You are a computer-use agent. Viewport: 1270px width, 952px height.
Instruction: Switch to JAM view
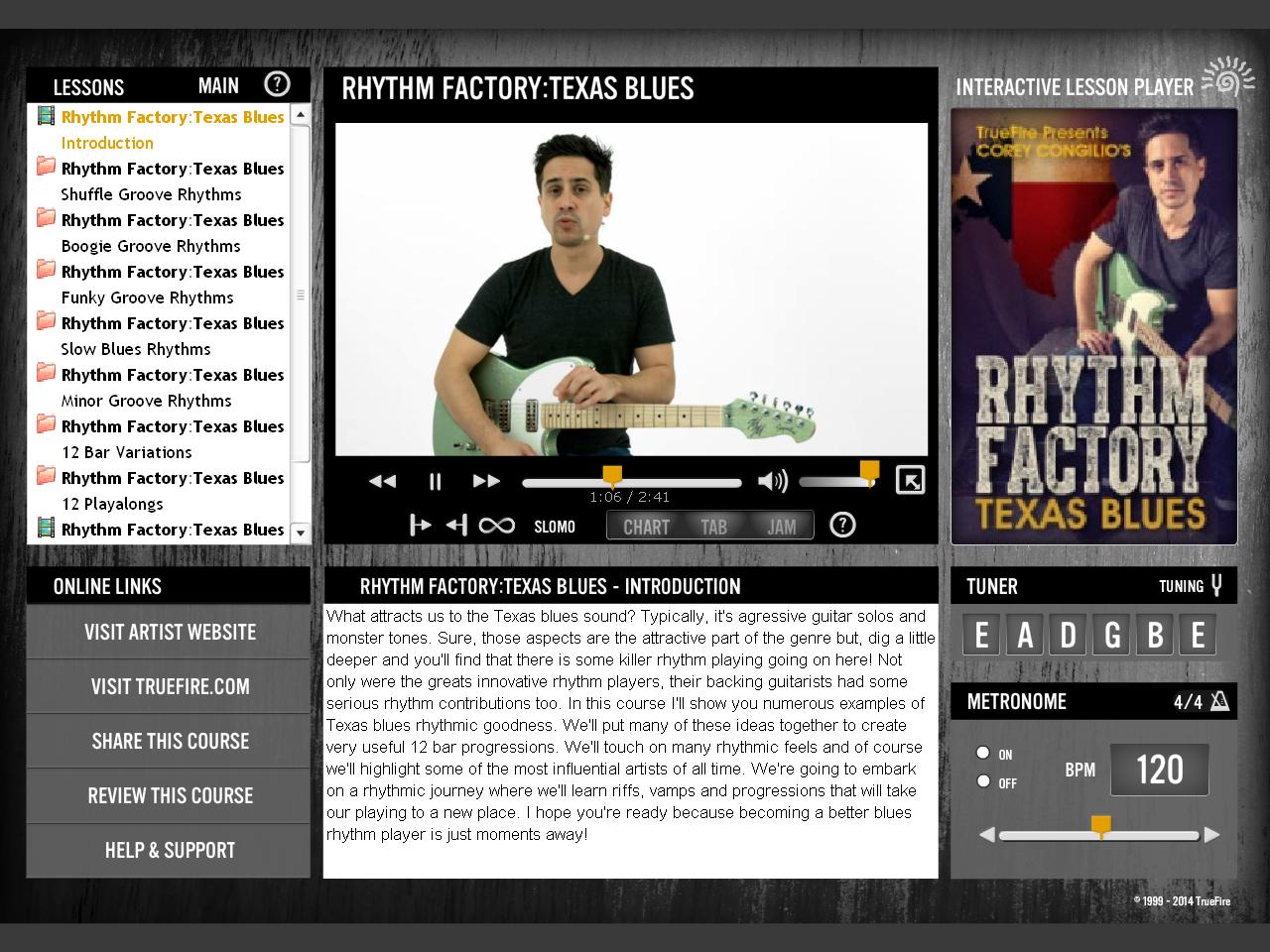(781, 527)
